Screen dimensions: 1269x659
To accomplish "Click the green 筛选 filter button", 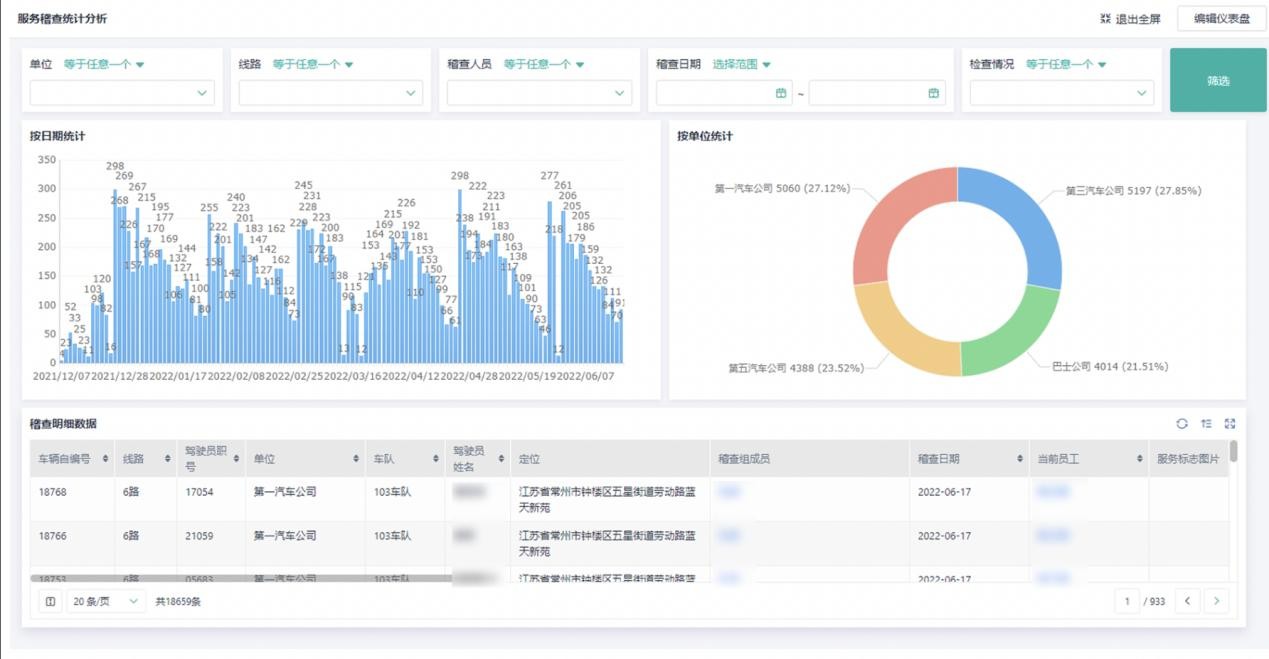I will pos(1217,80).
